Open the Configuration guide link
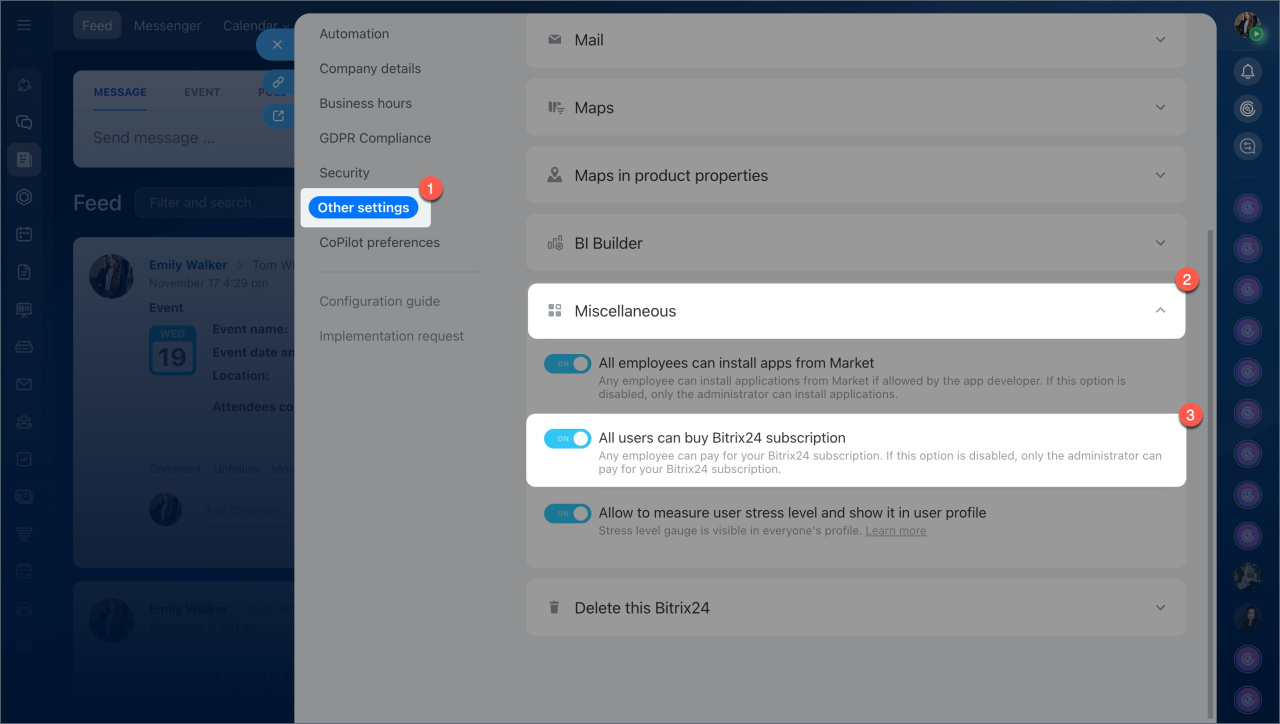Viewport: 1280px width, 724px height. pyautogui.click(x=379, y=301)
